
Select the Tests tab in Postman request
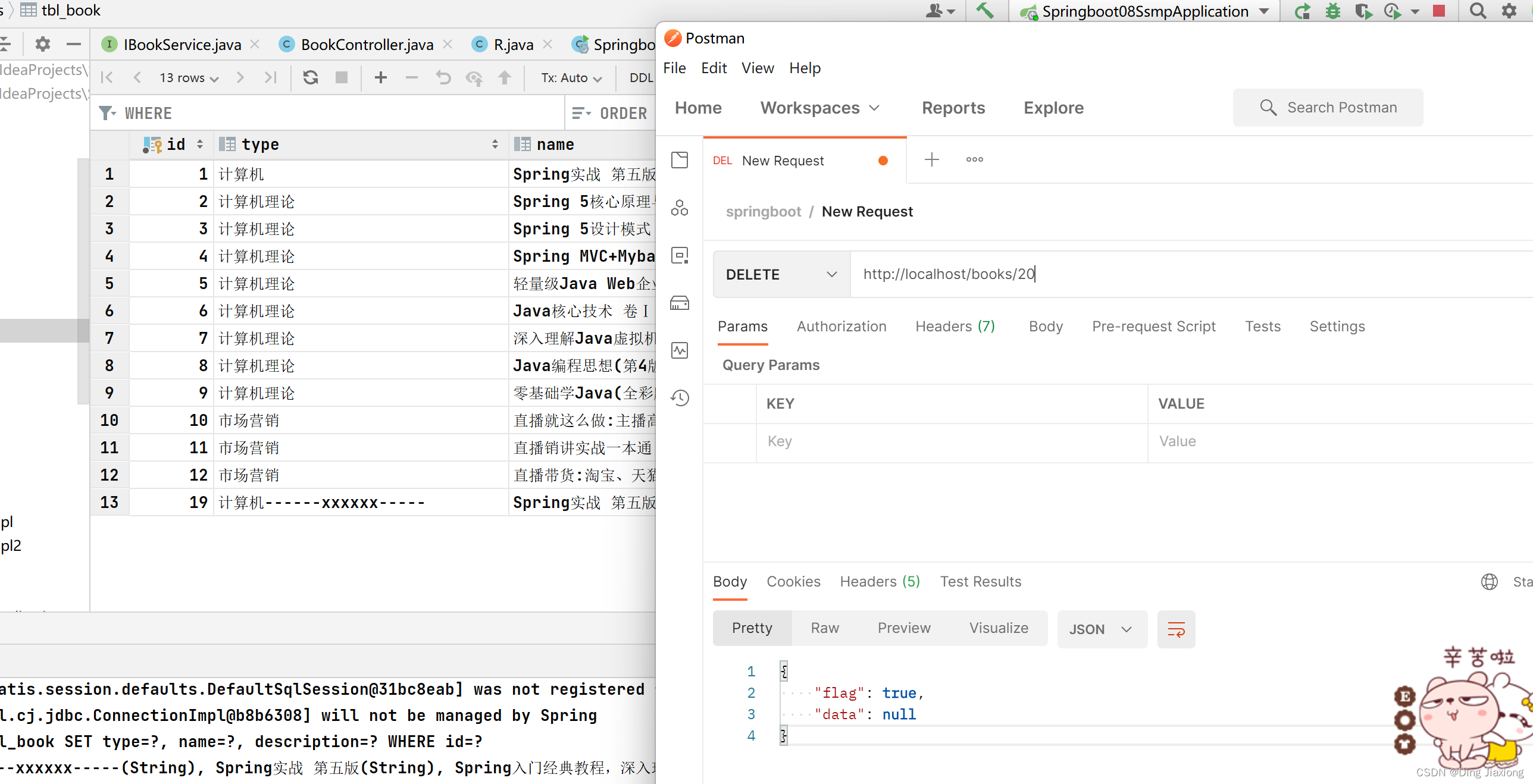(x=1262, y=326)
